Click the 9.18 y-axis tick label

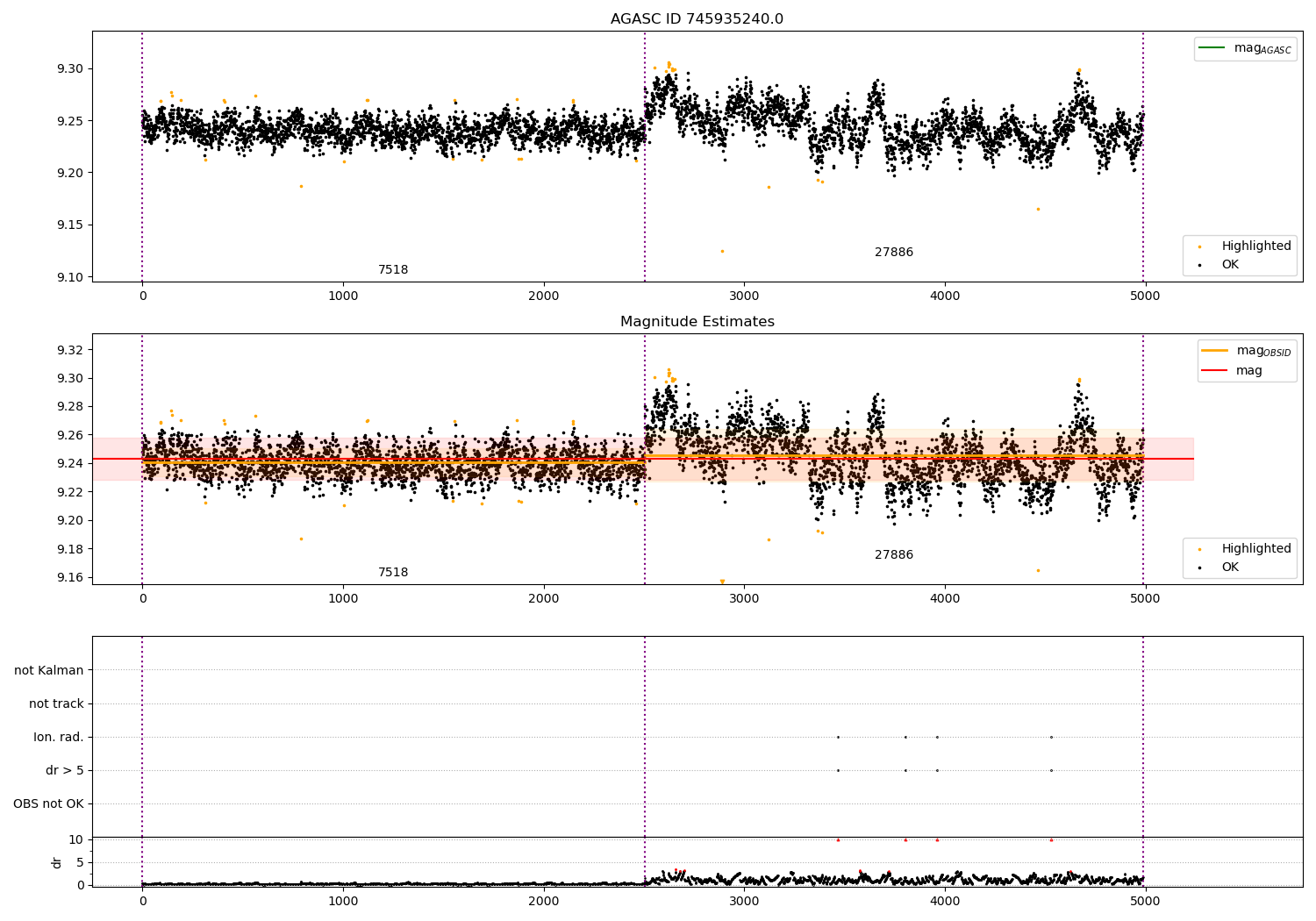click(70, 549)
